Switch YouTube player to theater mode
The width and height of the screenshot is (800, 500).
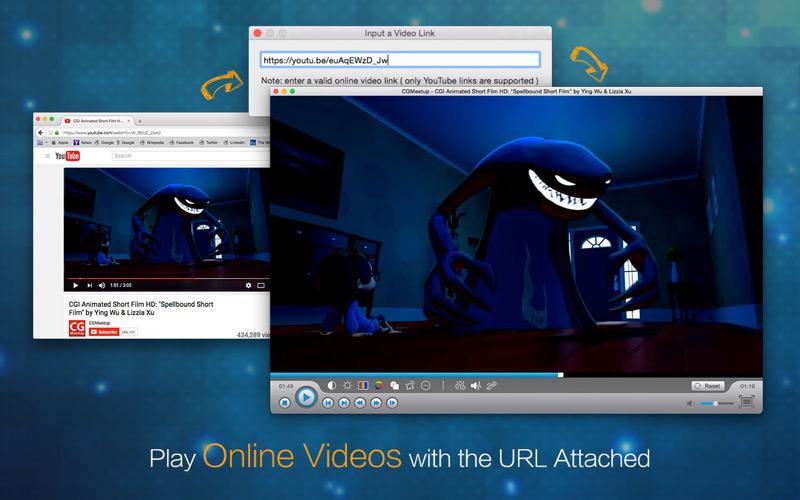coord(261,285)
